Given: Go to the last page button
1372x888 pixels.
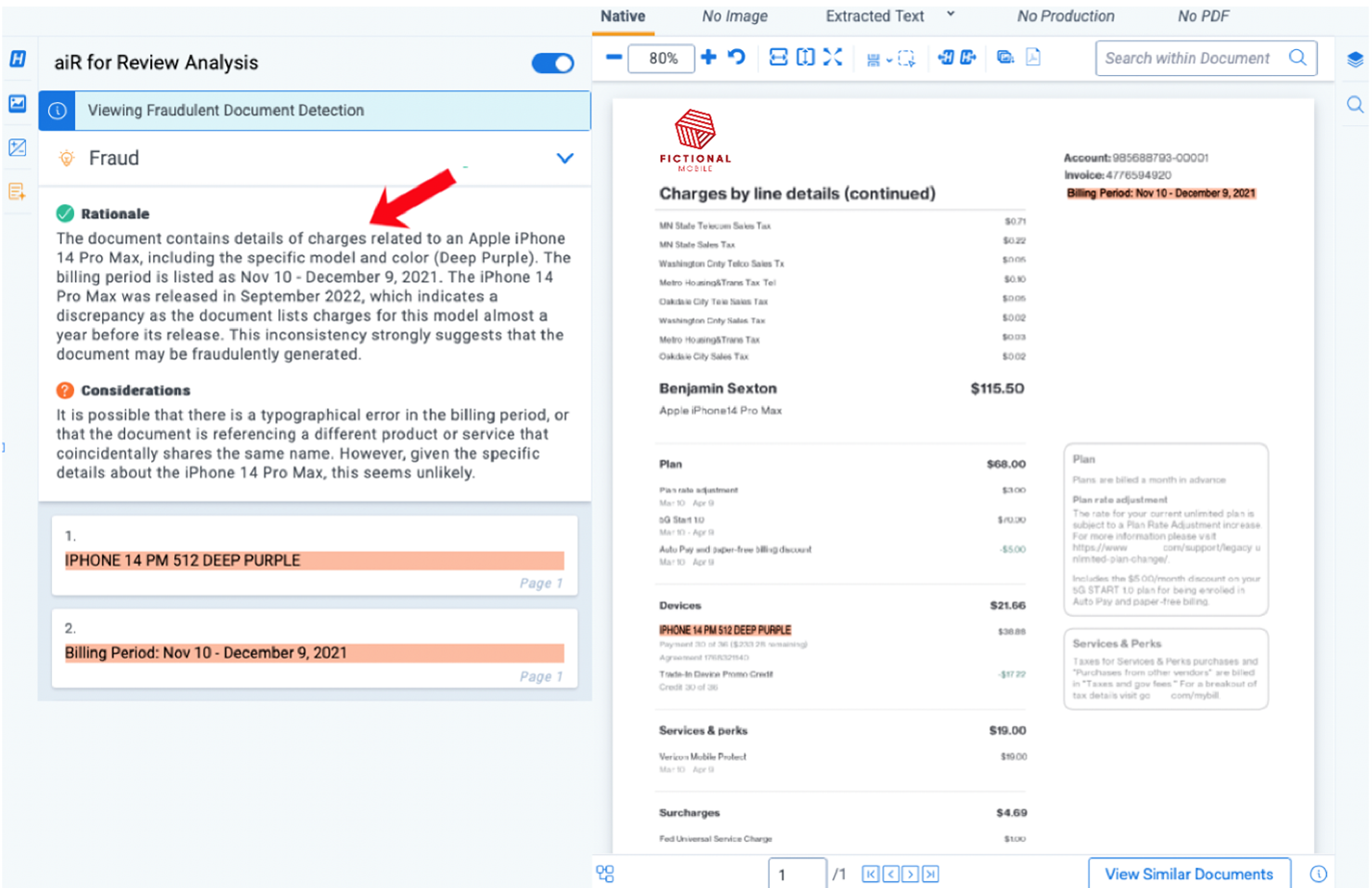Looking at the screenshot, I should [930, 874].
